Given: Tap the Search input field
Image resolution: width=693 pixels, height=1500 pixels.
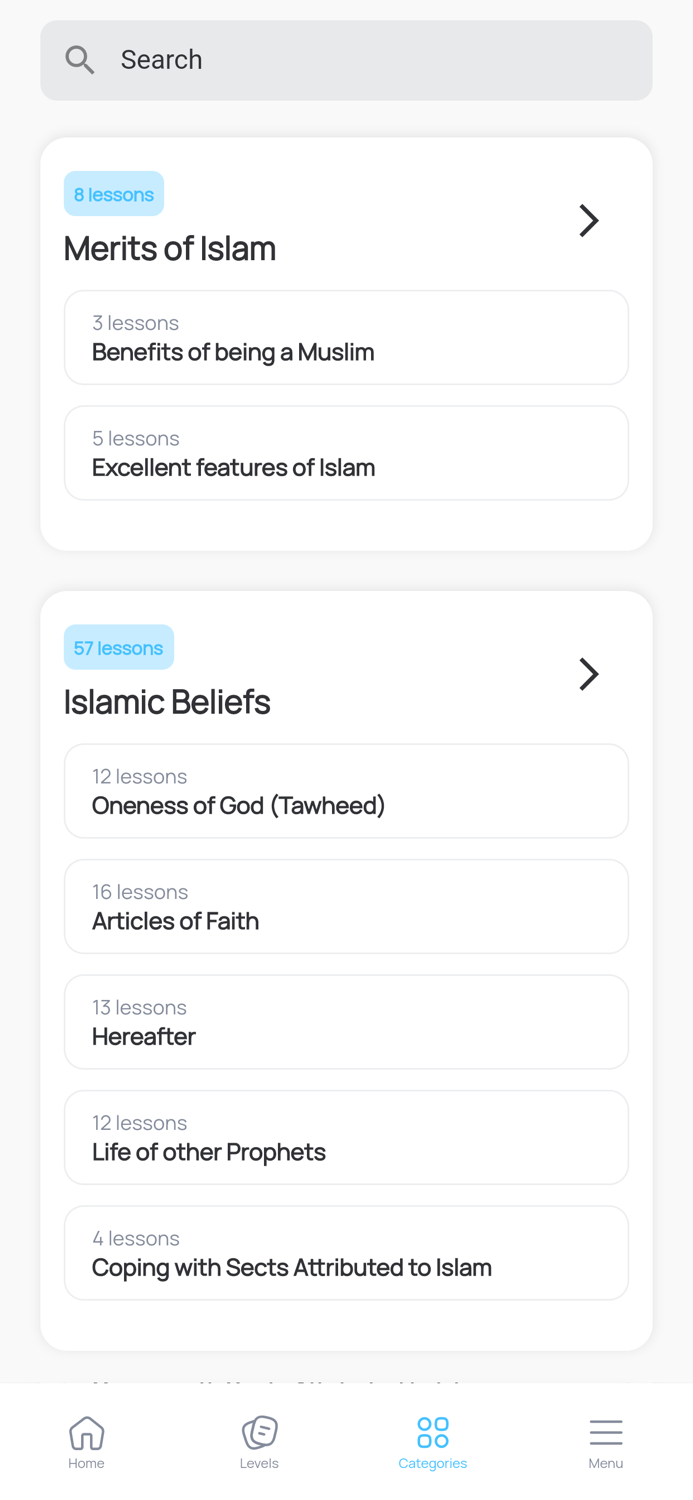Looking at the screenshot, I should (346, 59).
